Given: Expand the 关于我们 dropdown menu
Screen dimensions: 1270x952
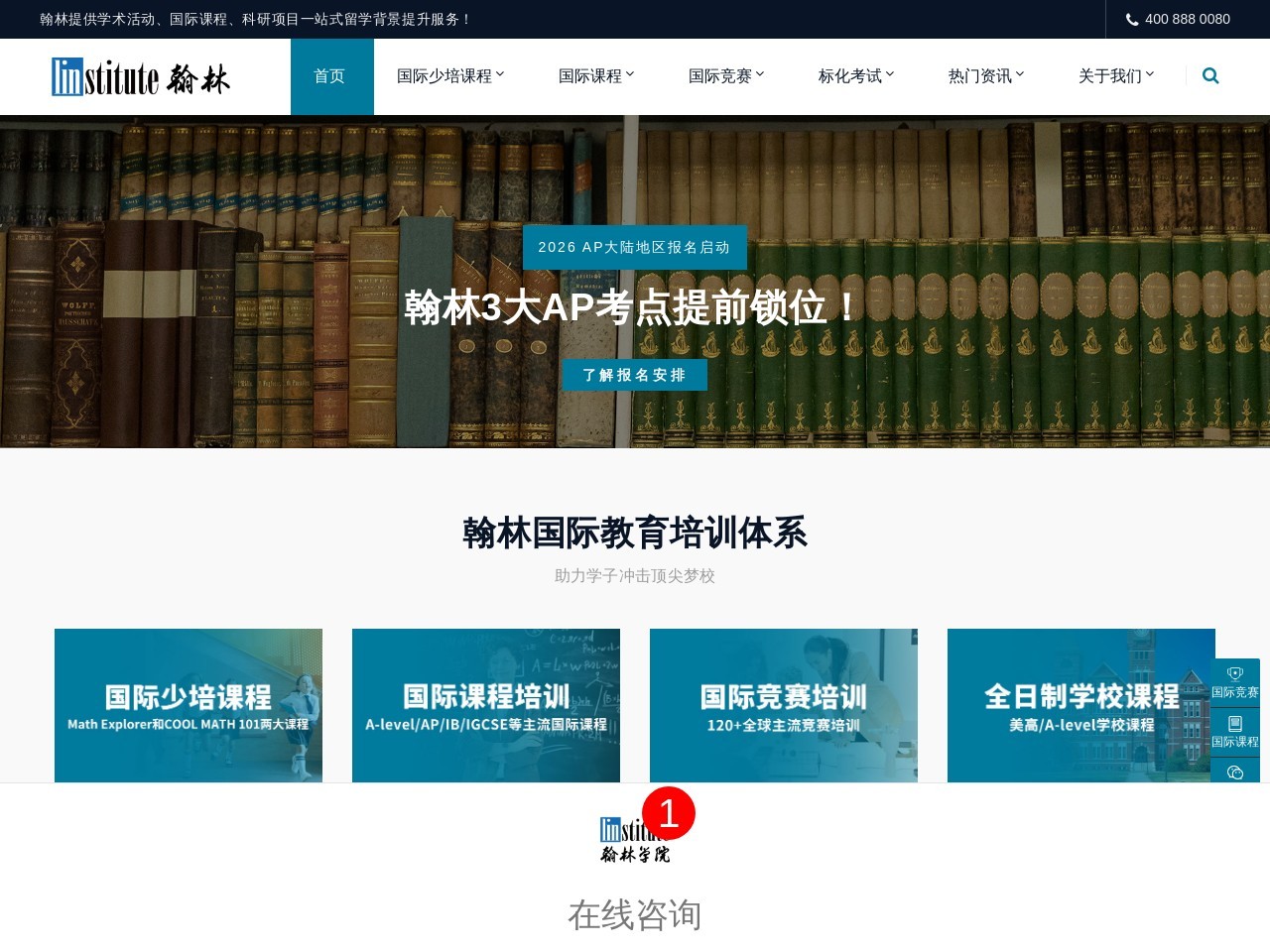Looking at the screenshot, I should click(x=1116, y=76).
